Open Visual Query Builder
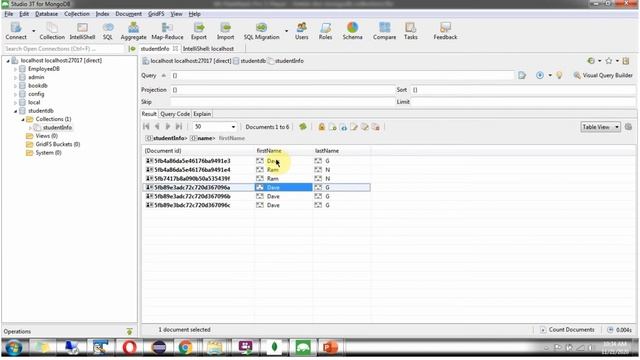This screenshot has width=640, height=360. [x=603, y=76]
